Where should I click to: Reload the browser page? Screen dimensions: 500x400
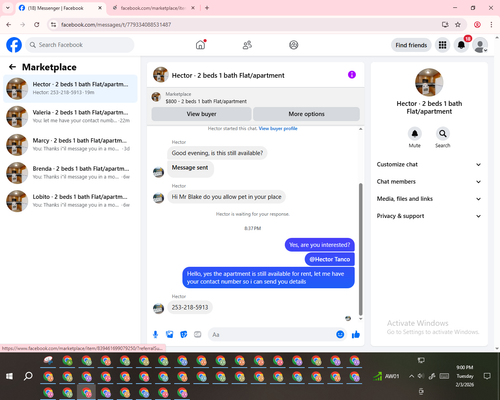coord(37,24)
